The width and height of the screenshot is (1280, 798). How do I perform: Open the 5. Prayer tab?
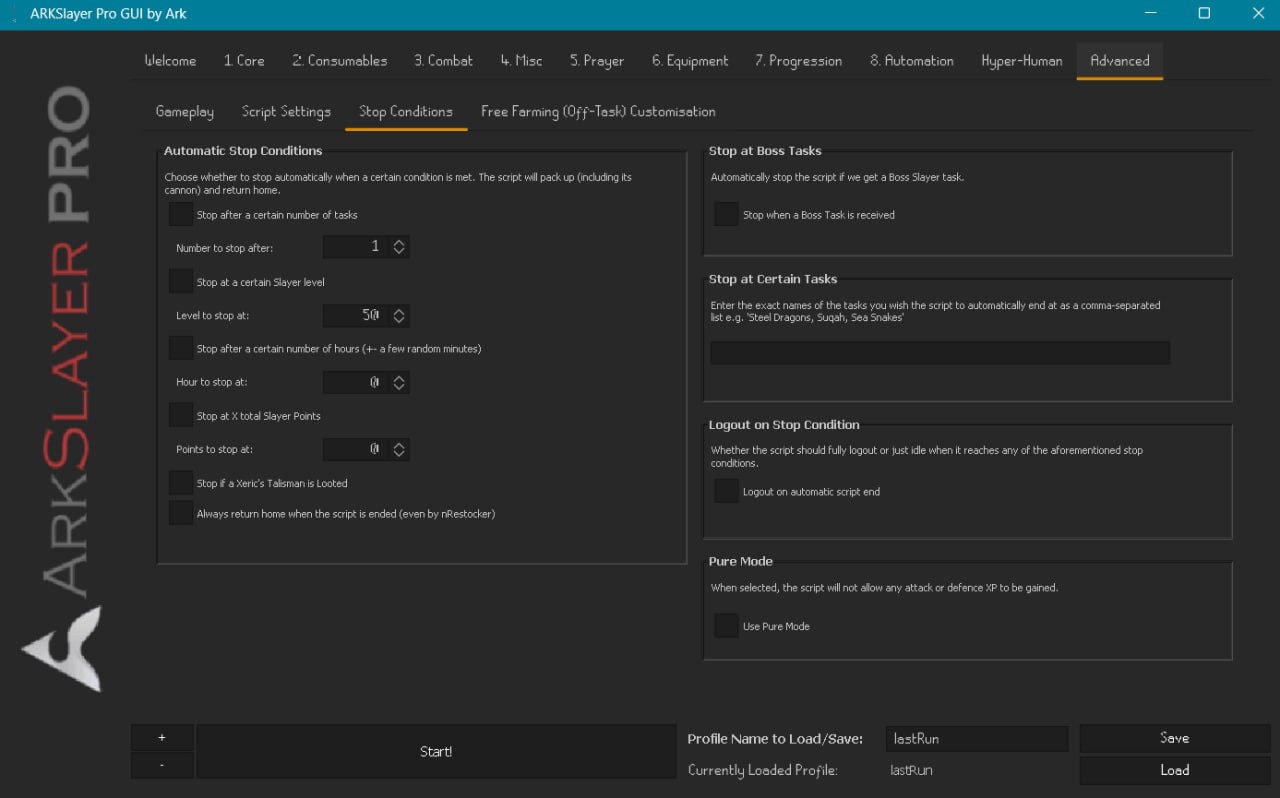click(x=597, y=61)
